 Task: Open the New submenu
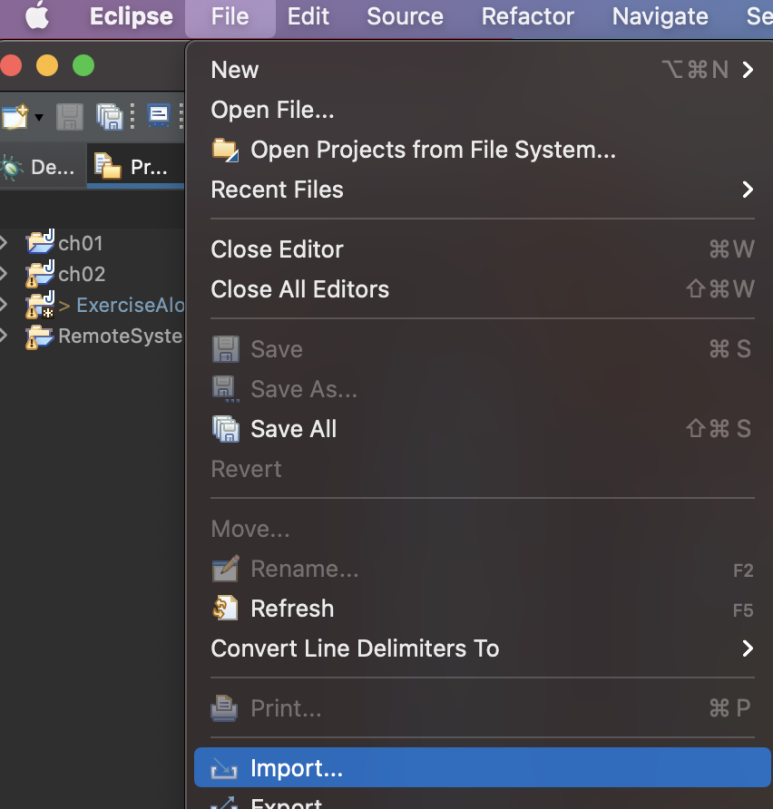[x=482, y=70]
